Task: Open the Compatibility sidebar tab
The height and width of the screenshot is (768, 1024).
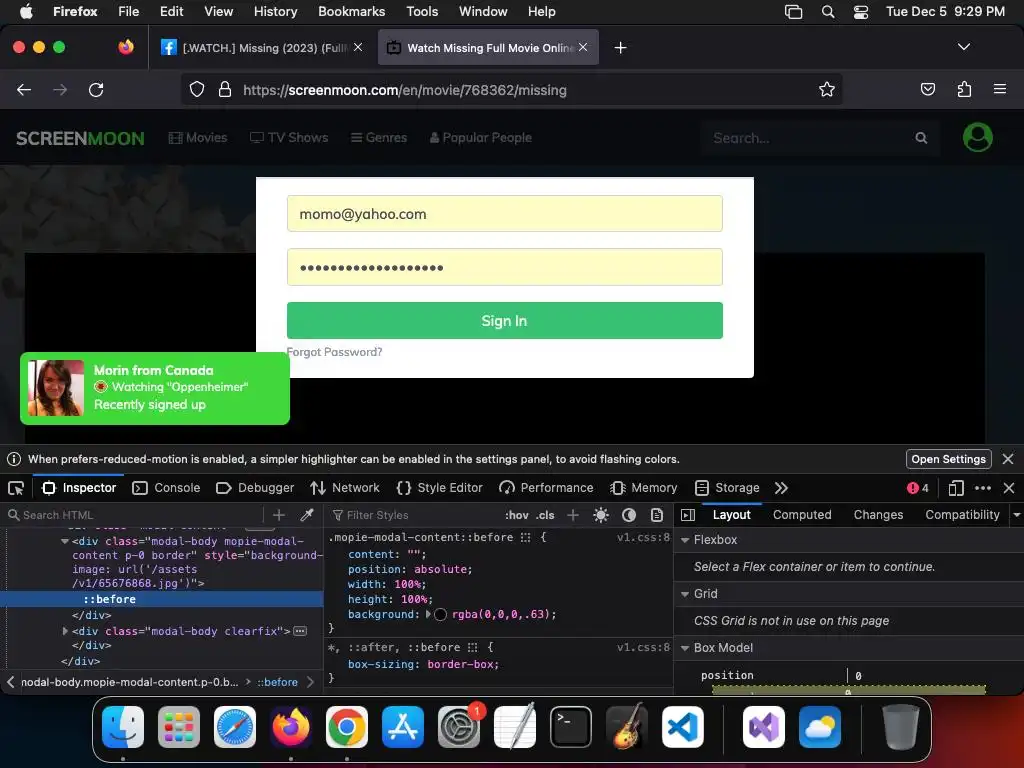Action: click(962, 515)
